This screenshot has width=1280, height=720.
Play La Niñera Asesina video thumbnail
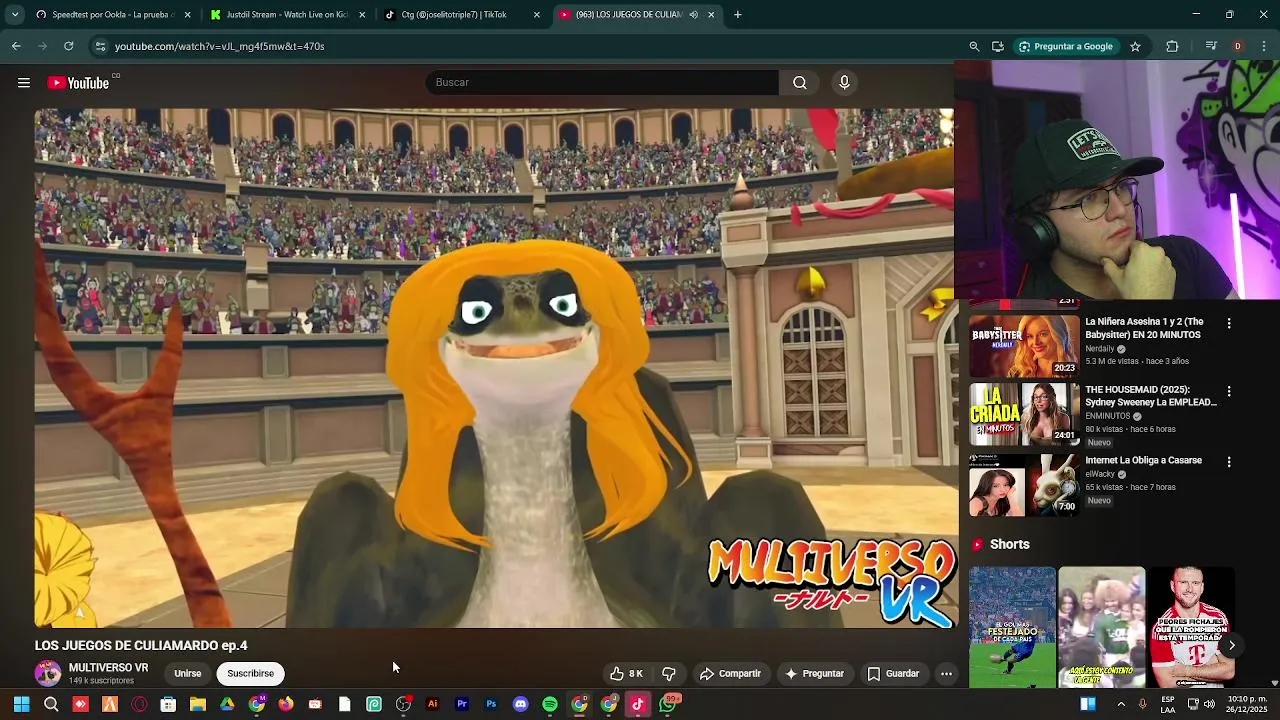(1024, 346)
